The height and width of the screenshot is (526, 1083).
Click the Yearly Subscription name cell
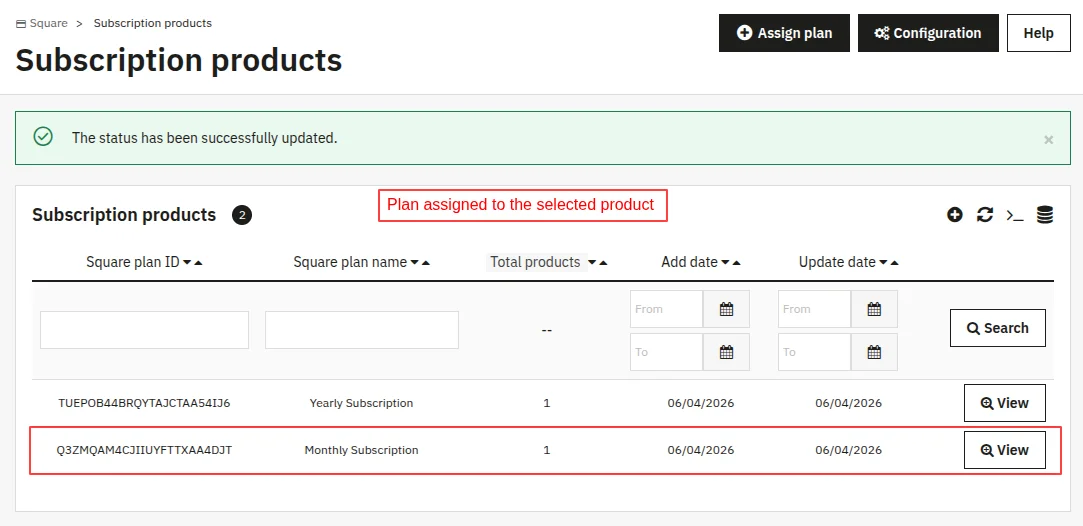click(x=361, y=403)
